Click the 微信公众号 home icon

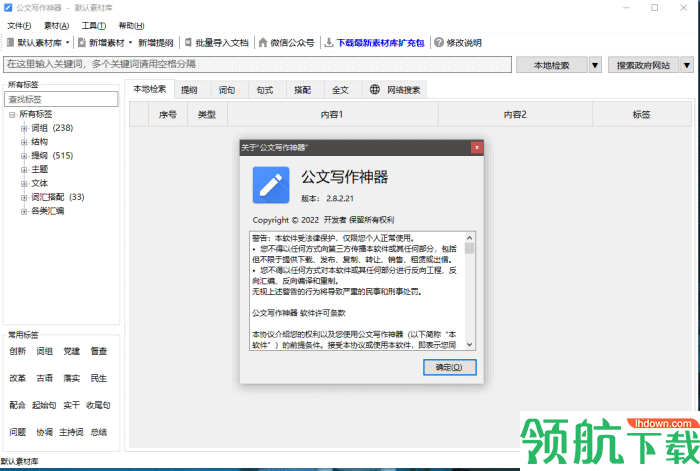263,42
